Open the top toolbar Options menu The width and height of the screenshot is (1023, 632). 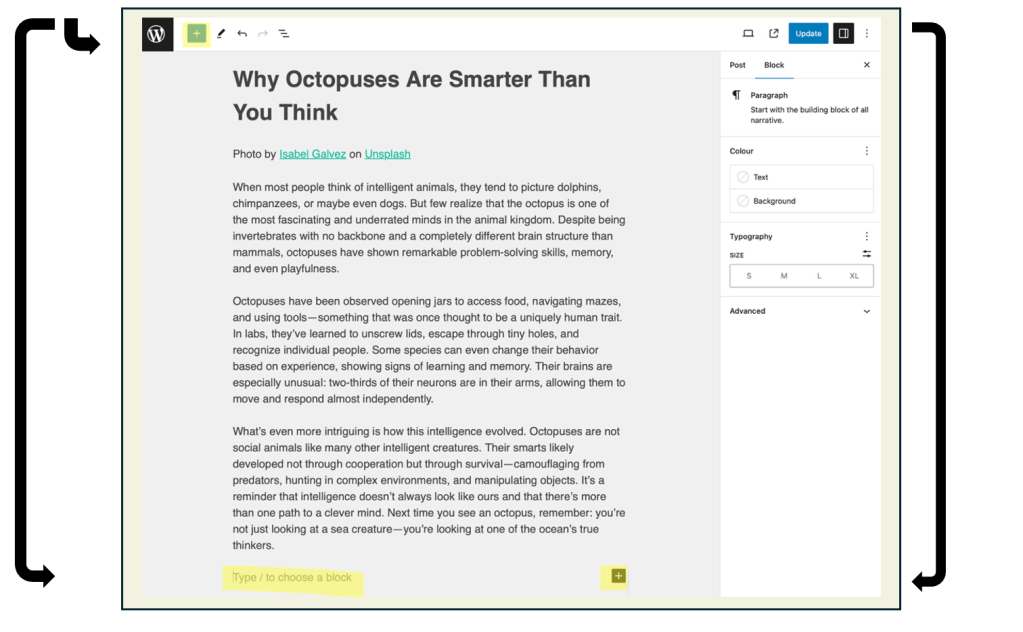point(867,34)
